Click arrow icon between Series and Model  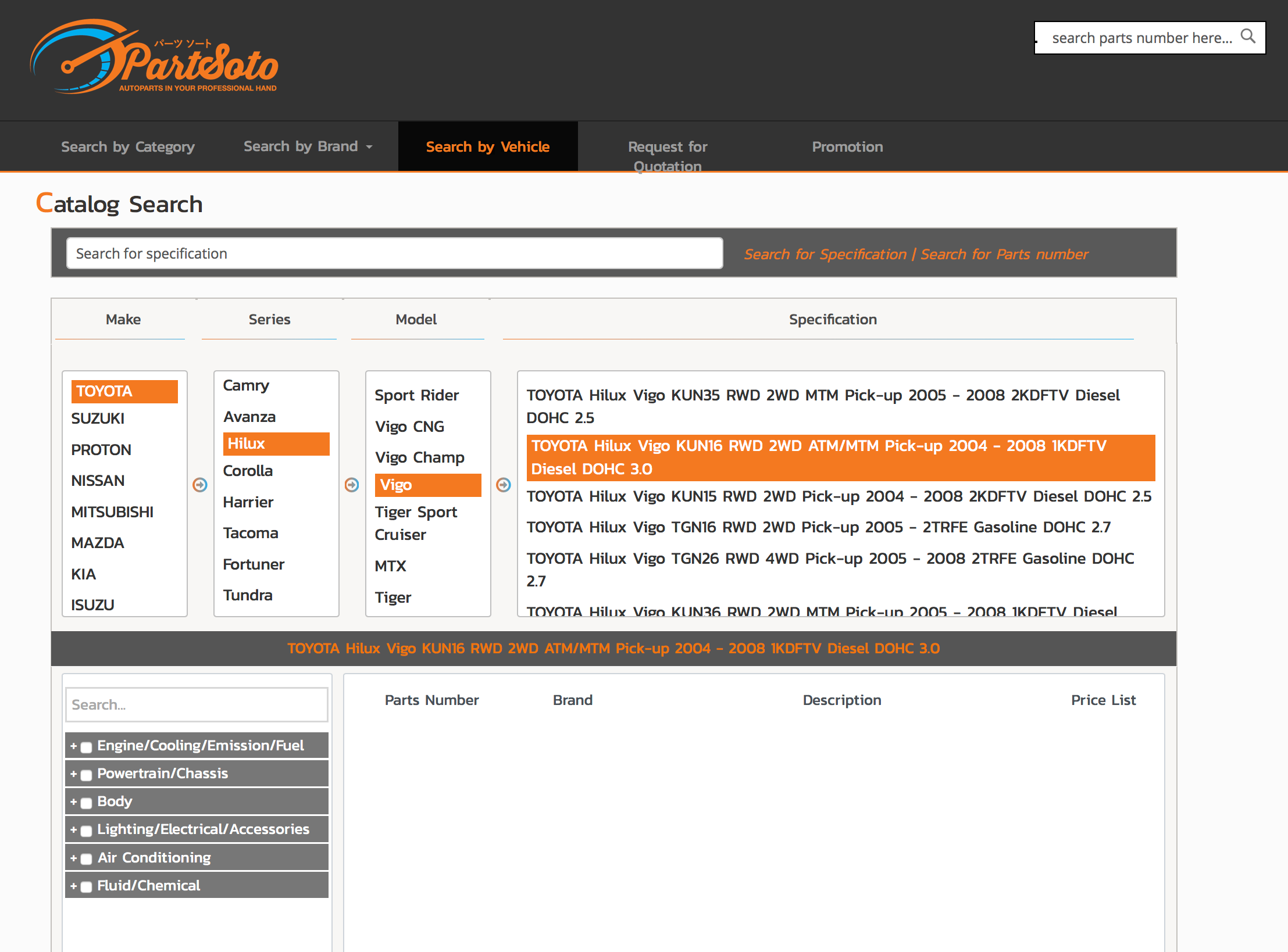pyautogui.click(x=352, y=485)
